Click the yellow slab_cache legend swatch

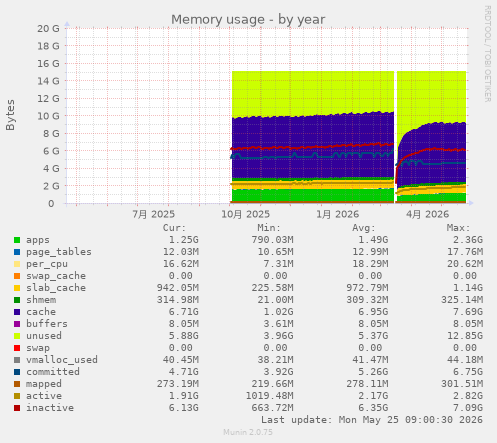(x=17, y=288)
